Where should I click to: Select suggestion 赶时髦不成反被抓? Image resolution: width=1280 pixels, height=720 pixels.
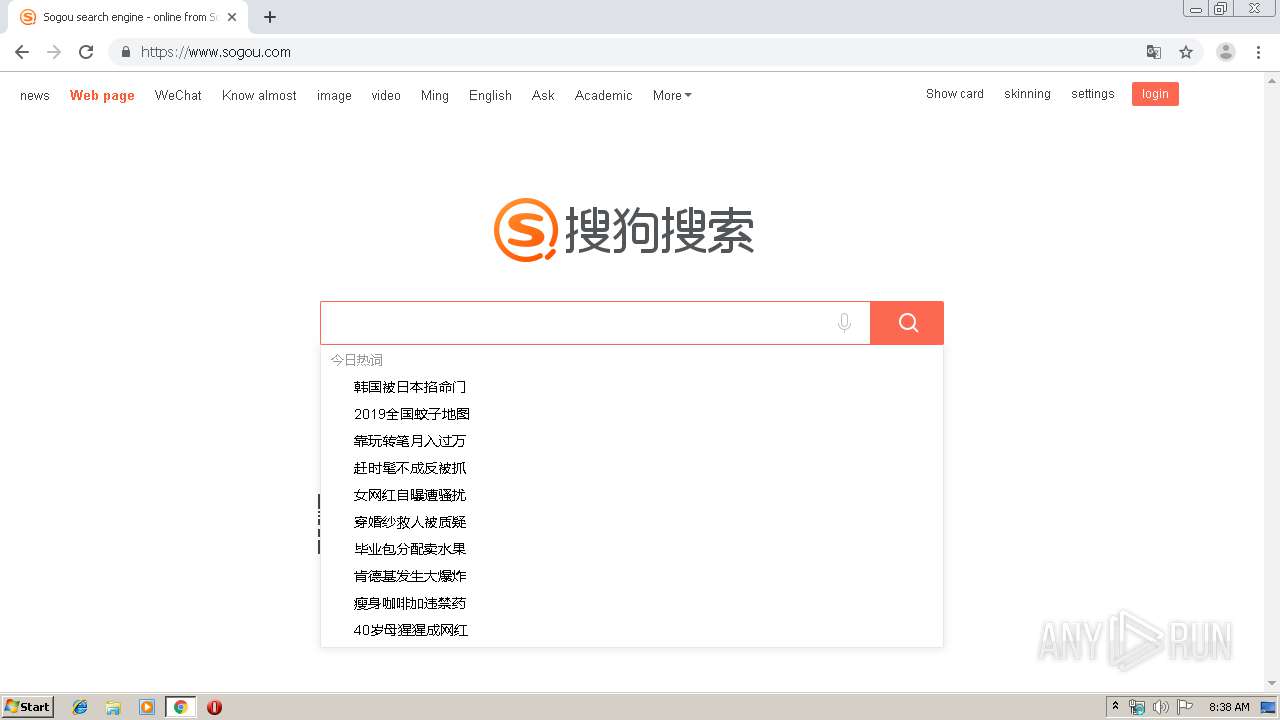410,468
